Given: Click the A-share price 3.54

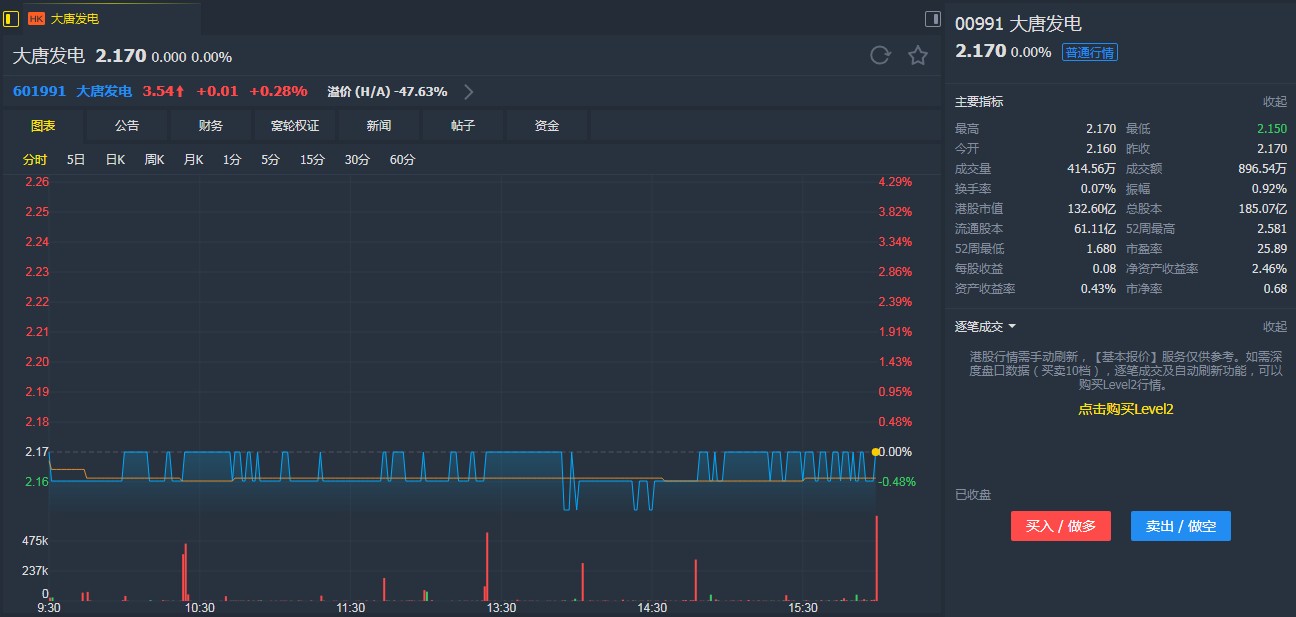Looking at the screenshot, I should (x=164, y=92).
